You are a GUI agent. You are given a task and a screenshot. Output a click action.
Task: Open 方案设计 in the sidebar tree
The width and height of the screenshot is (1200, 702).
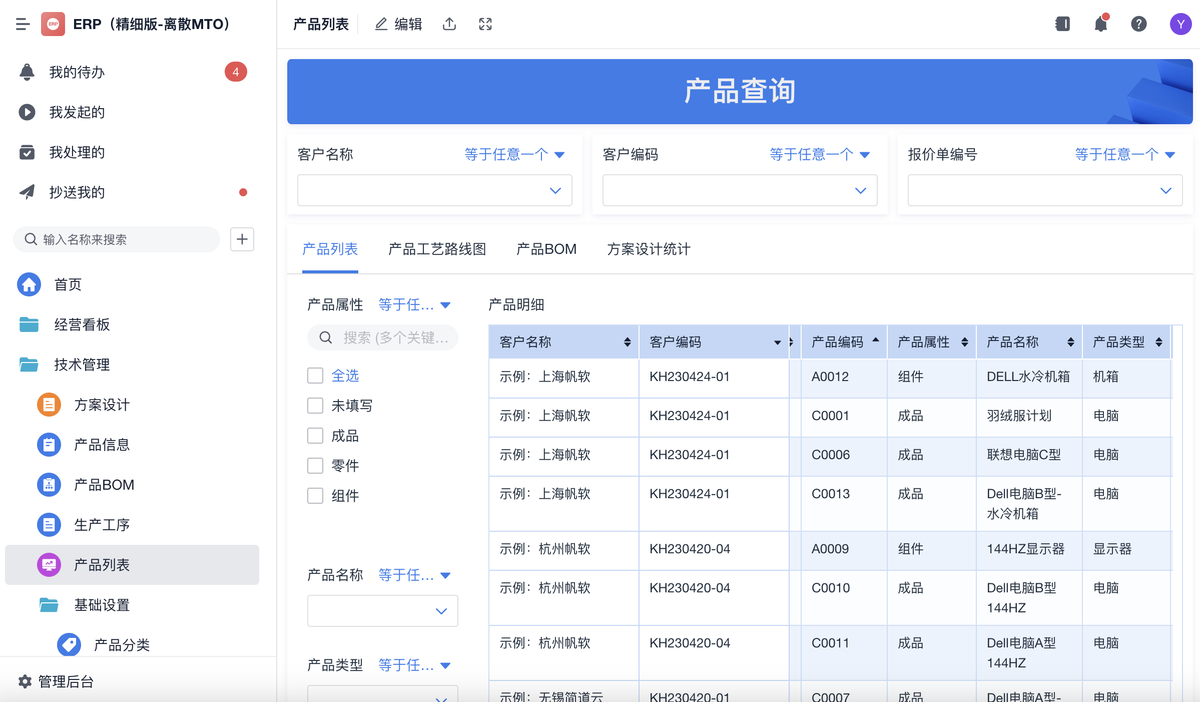coord(101,405)
